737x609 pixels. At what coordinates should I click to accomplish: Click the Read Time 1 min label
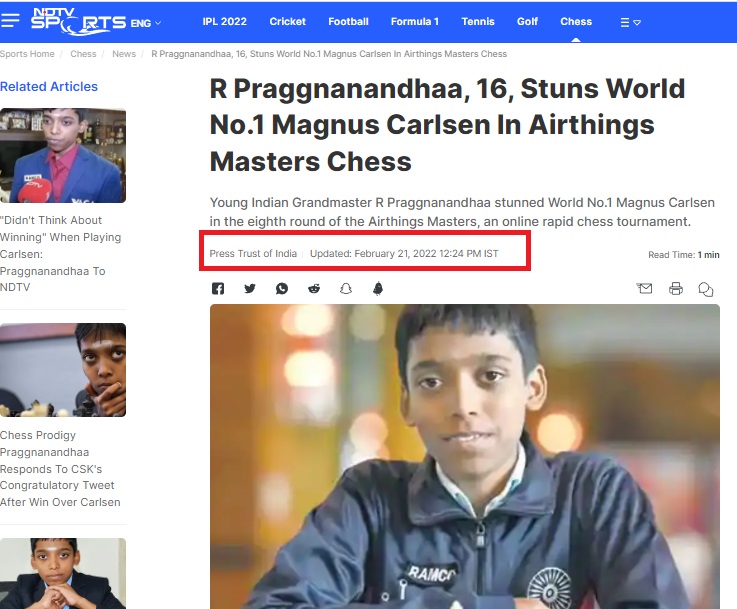point(684,255)
